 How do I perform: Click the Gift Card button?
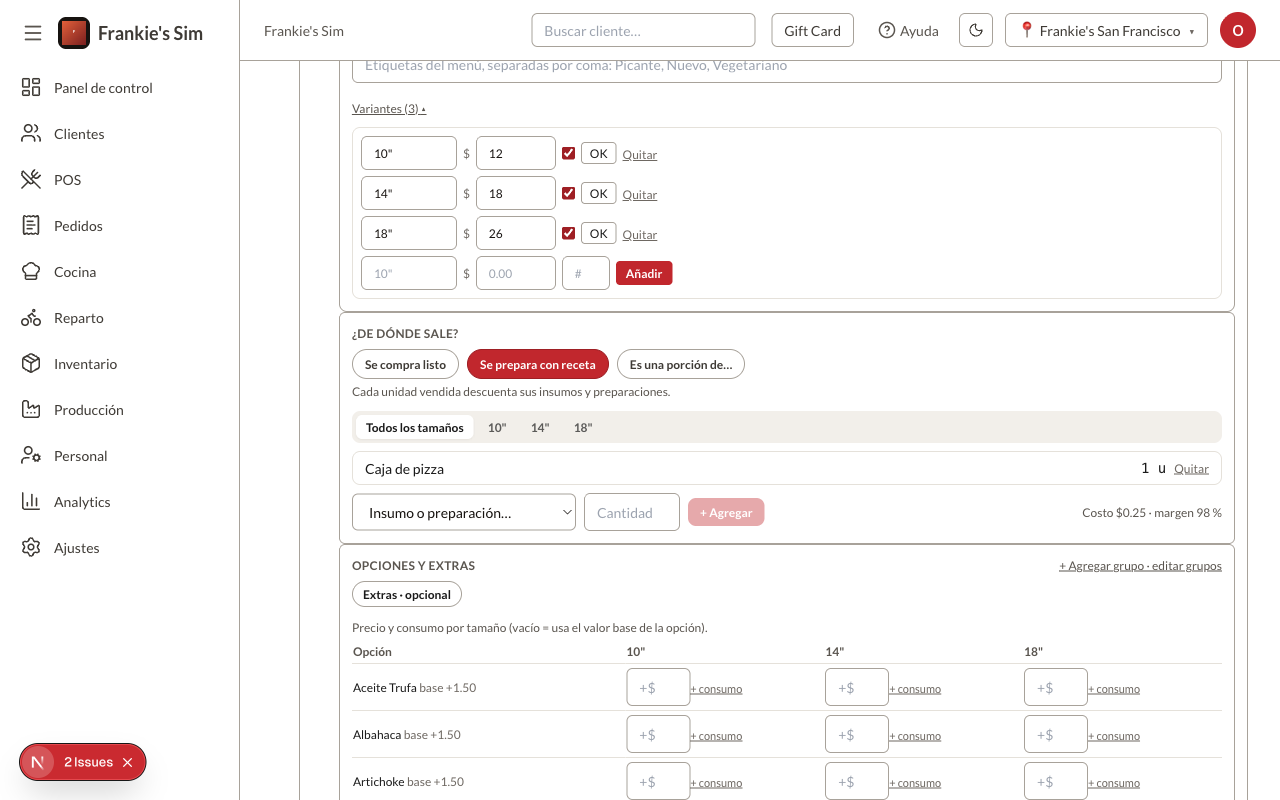tap(812, 30)
